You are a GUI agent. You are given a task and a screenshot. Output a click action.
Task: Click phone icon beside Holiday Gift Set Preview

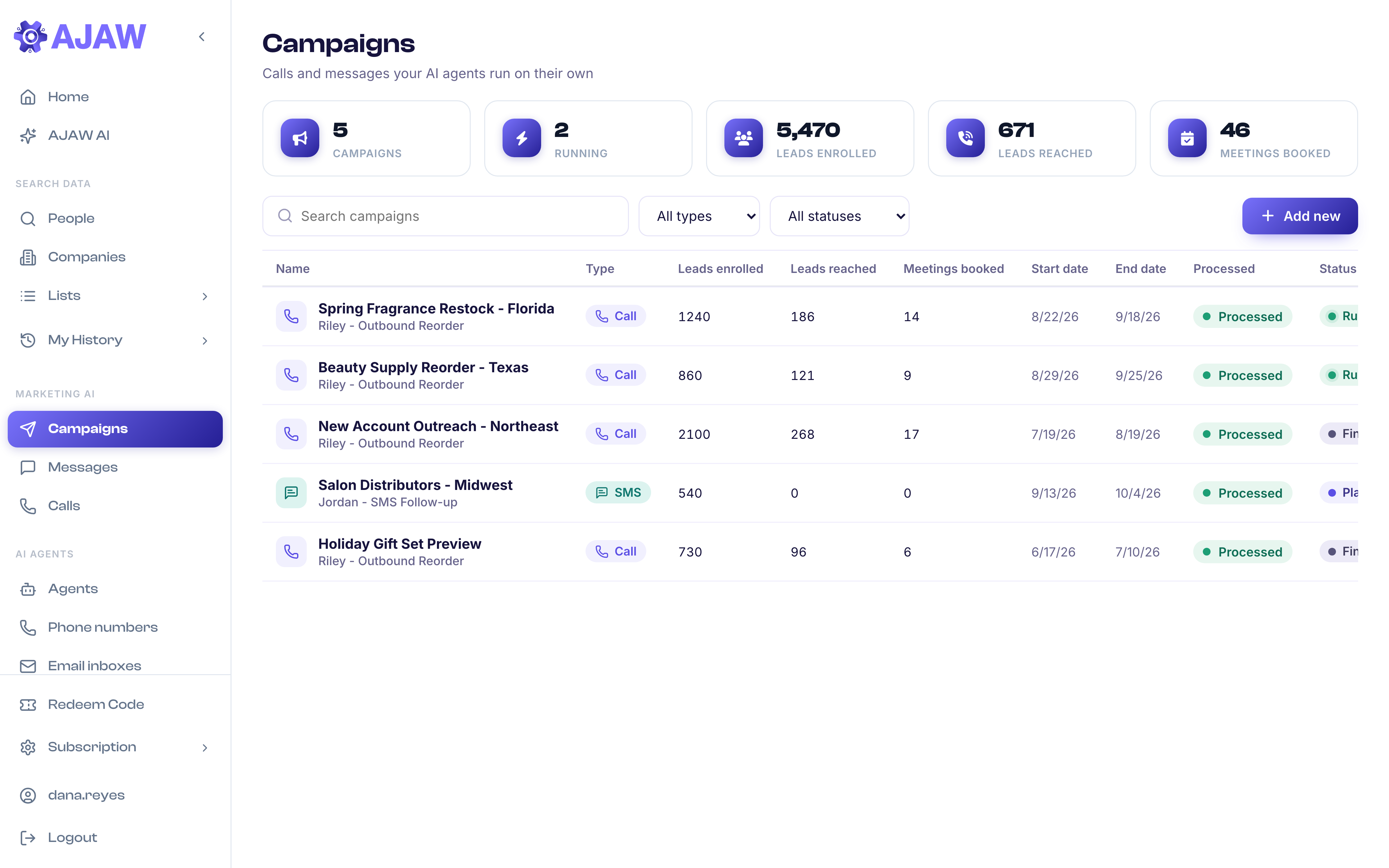pos(291,552)
